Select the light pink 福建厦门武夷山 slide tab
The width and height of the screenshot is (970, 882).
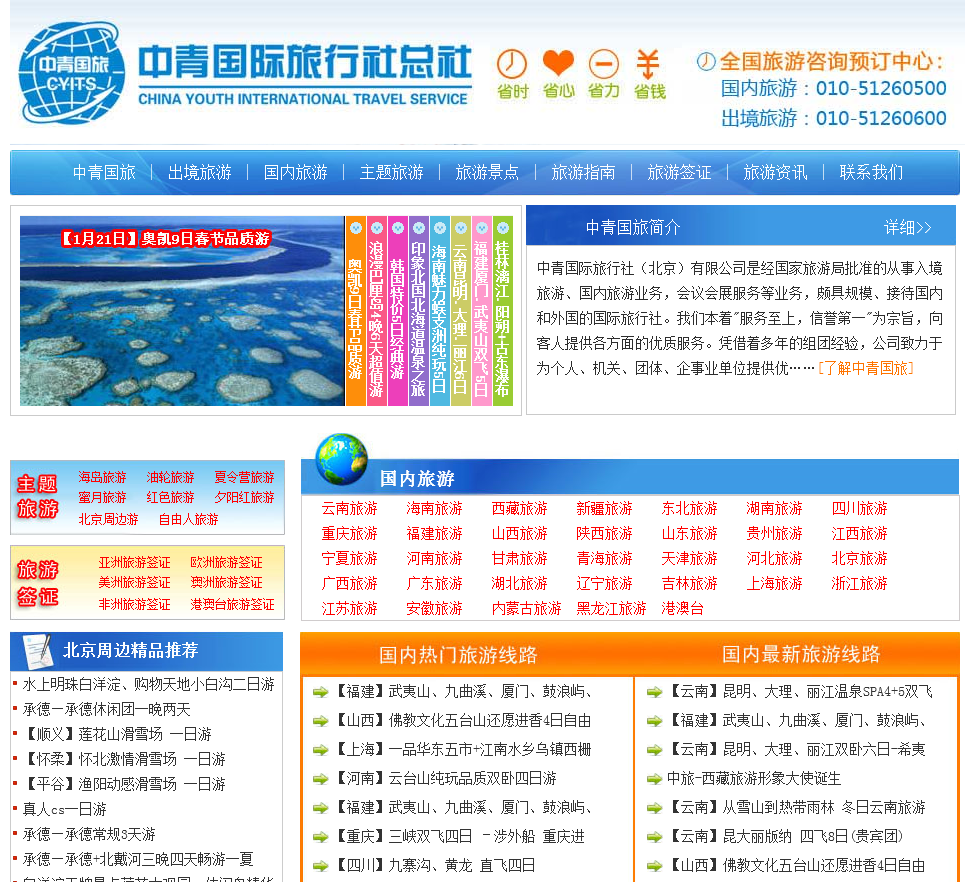481,310
